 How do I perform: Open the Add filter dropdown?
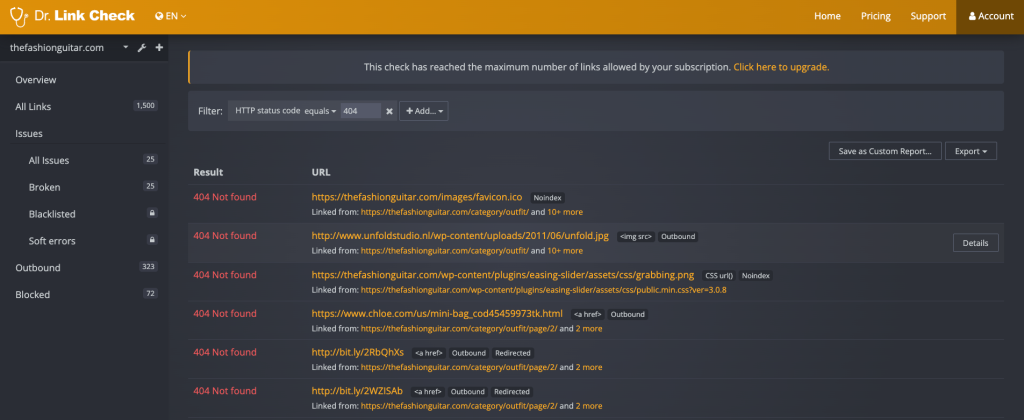tap(424, 111)
